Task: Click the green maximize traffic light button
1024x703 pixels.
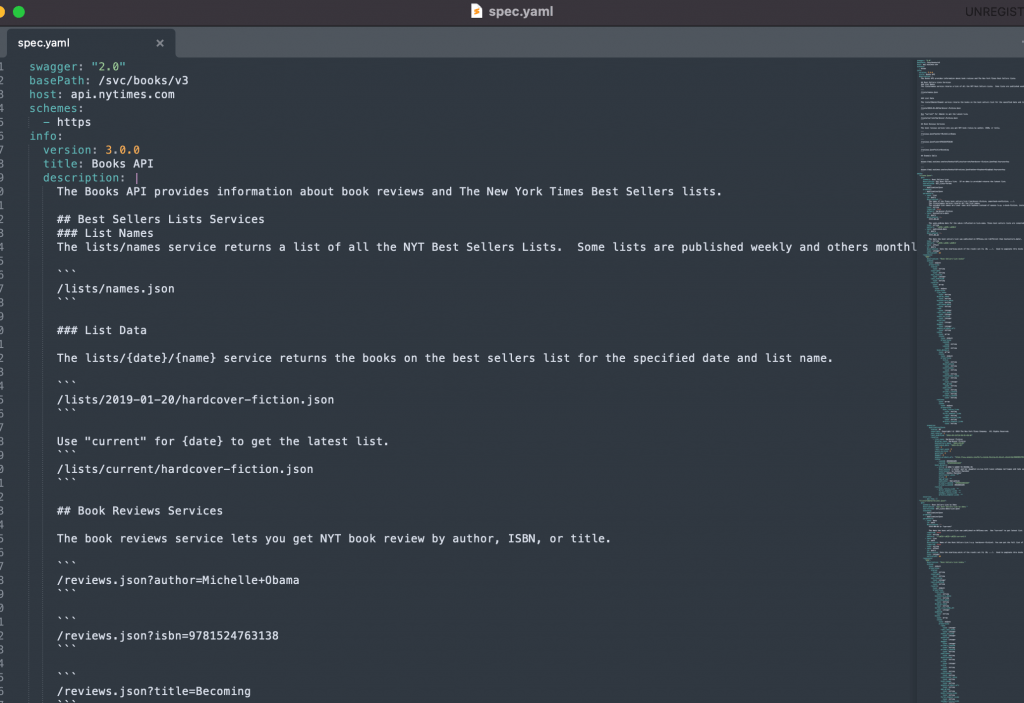Action: click(18, 11)
